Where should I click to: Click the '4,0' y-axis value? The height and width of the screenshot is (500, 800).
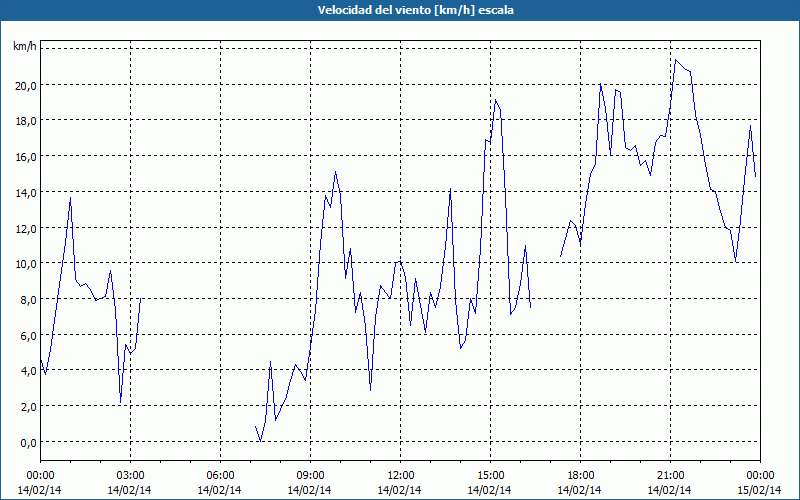pos(30,371)
